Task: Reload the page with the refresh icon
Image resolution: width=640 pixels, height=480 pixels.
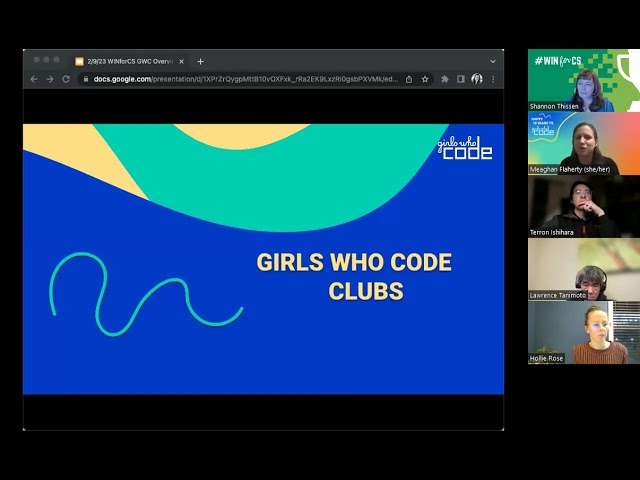Action: [x=66, y=79]
